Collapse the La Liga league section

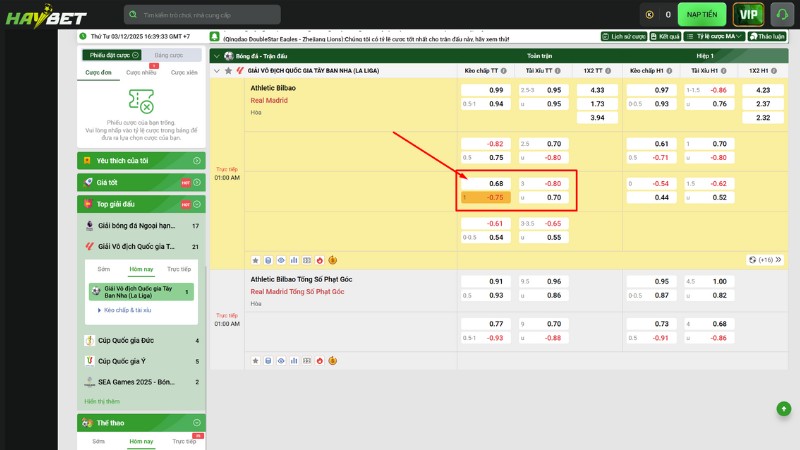217,72
